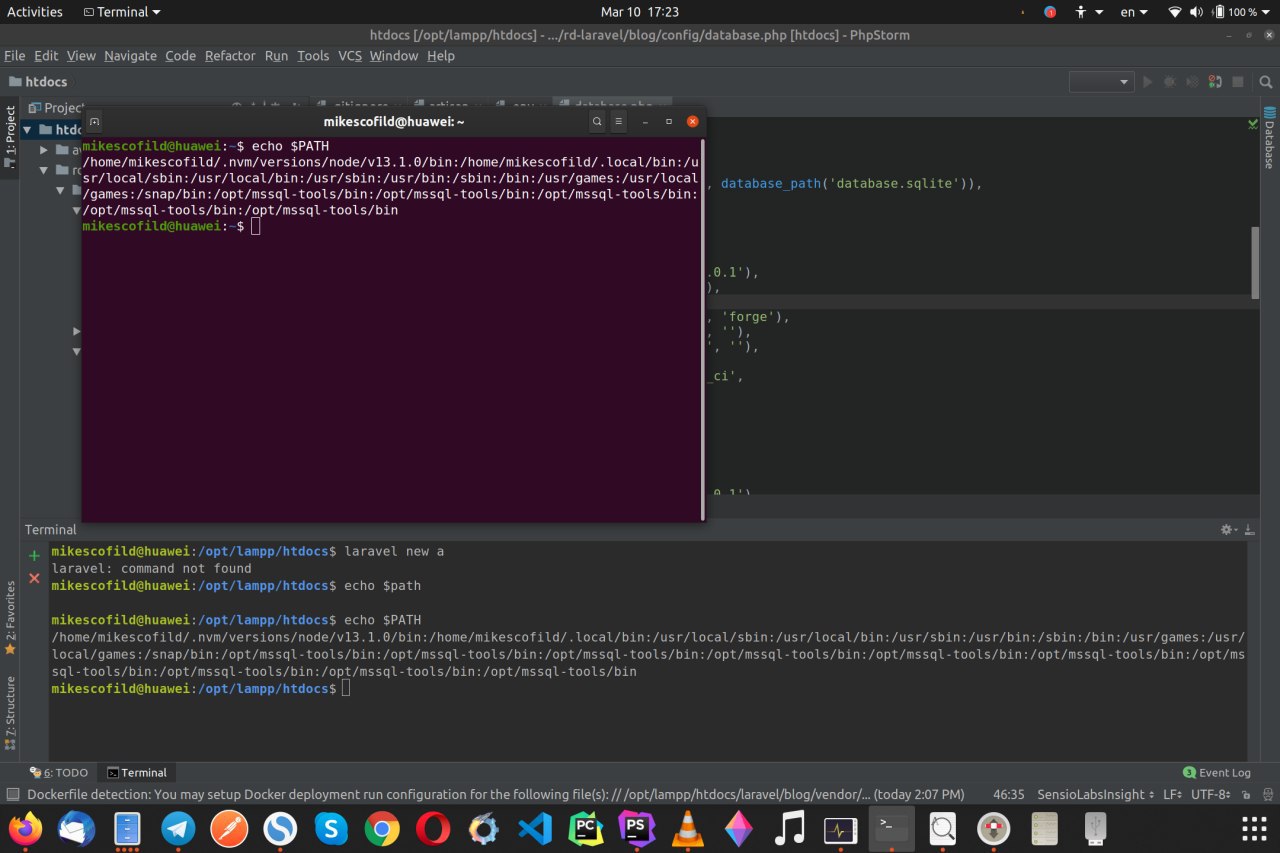The height and width of the screenshot is (853, 1280).
Task: Click Run with Coverage icon in toolbar
Action: (1192, 82)
